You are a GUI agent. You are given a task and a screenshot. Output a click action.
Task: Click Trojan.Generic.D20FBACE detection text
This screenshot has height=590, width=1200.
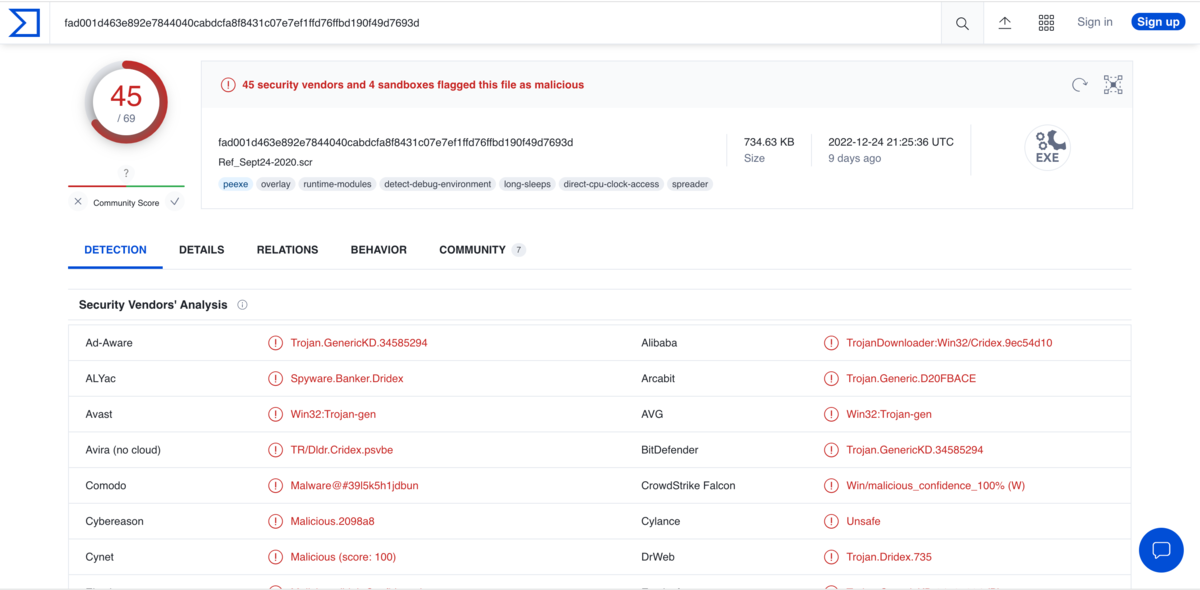pyautogui.click(x=911, y=379)
